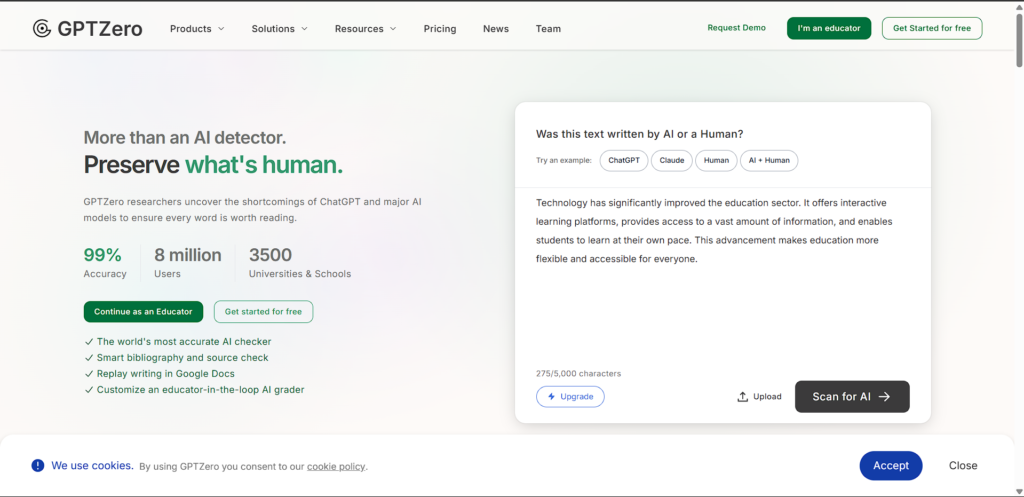Click the hero Get started for free button
Viewport: 1024px width, 497px height.
(x=263, y=312)
